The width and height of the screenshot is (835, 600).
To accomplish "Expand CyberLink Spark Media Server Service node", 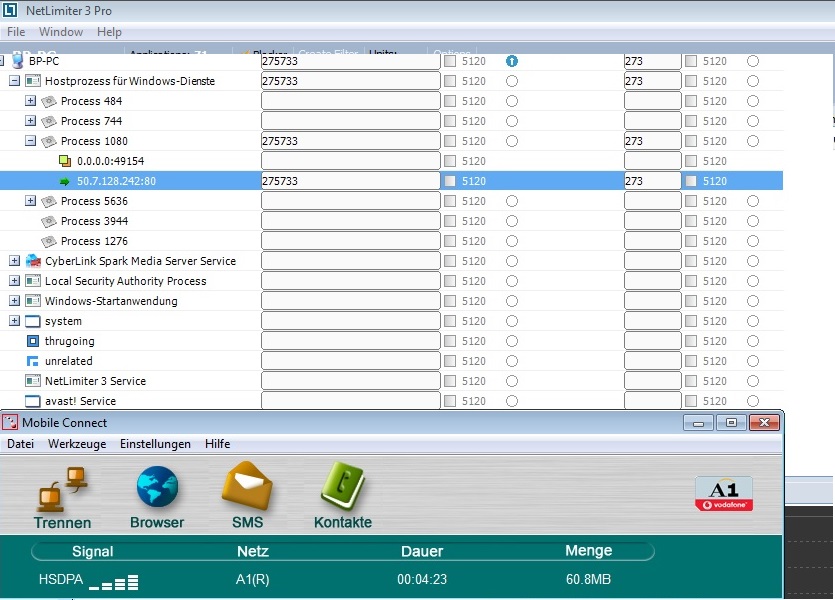I will click(14, 261).
